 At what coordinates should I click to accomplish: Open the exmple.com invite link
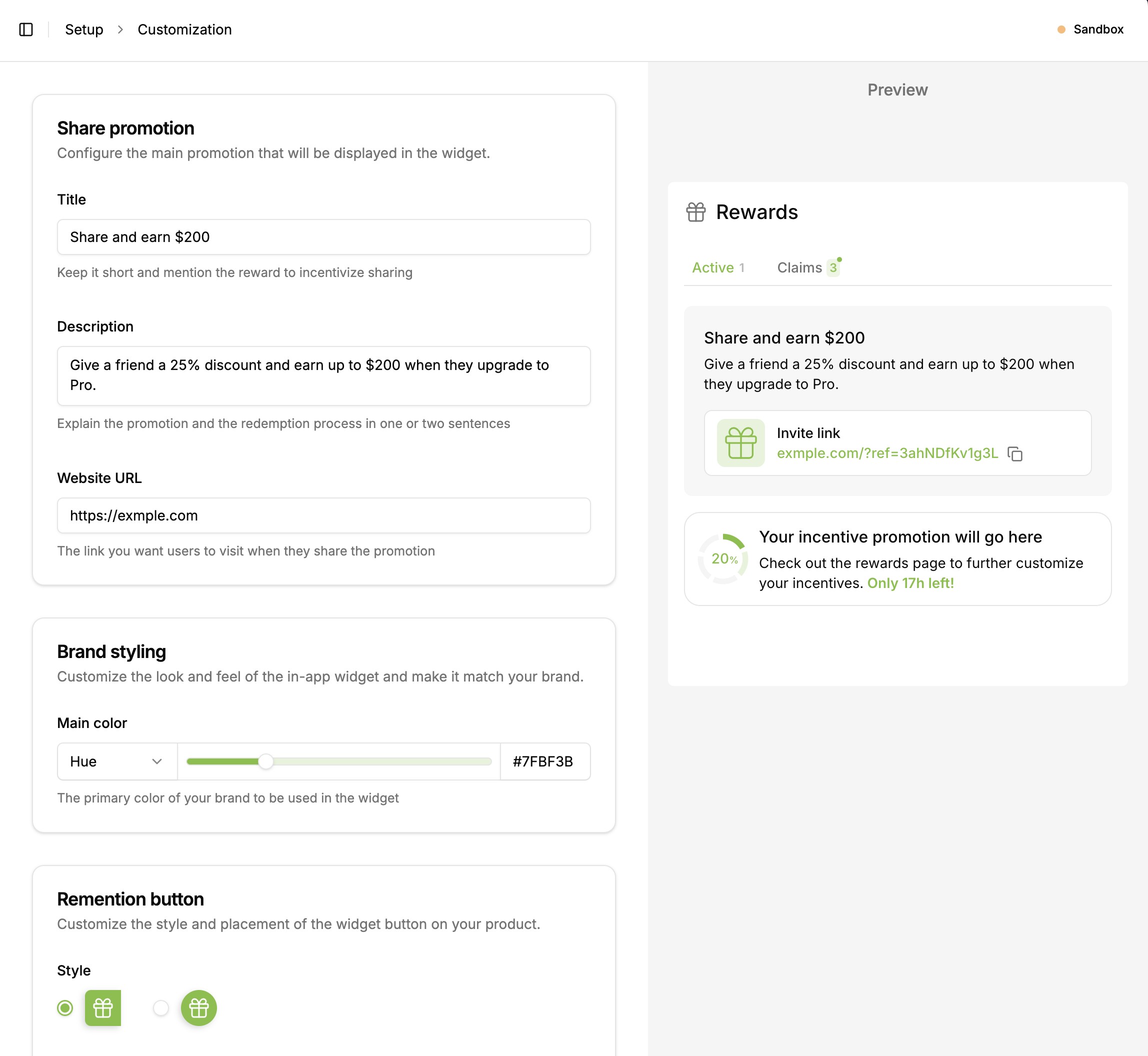coord(887,453)
